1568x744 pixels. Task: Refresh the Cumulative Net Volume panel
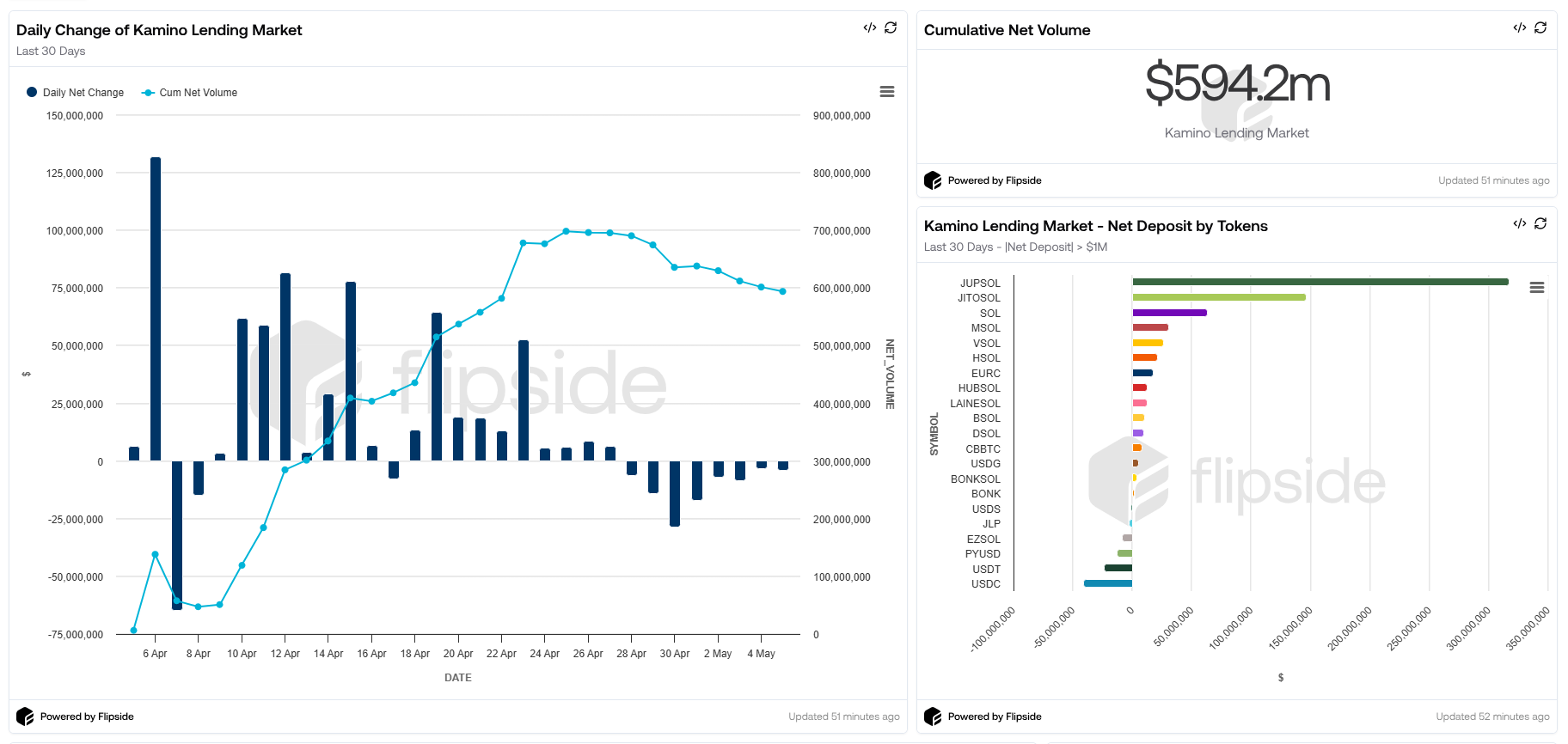click(x=1540, y=28)
